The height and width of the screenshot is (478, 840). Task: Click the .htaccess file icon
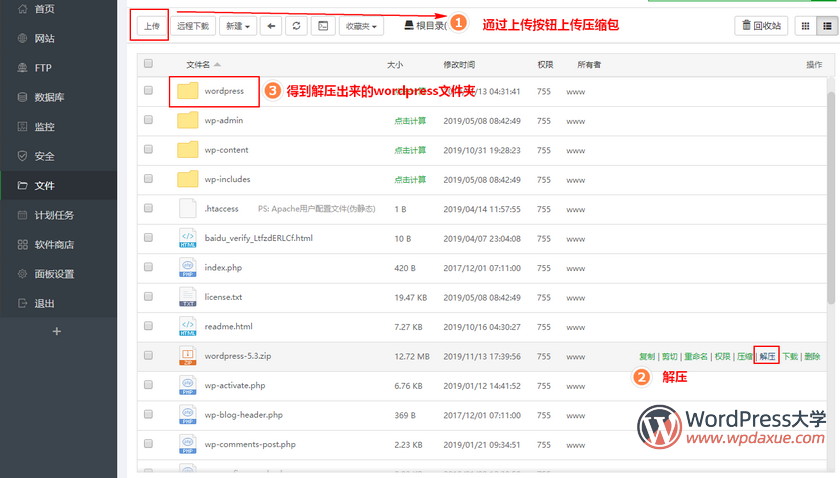[x=188, y=208]
